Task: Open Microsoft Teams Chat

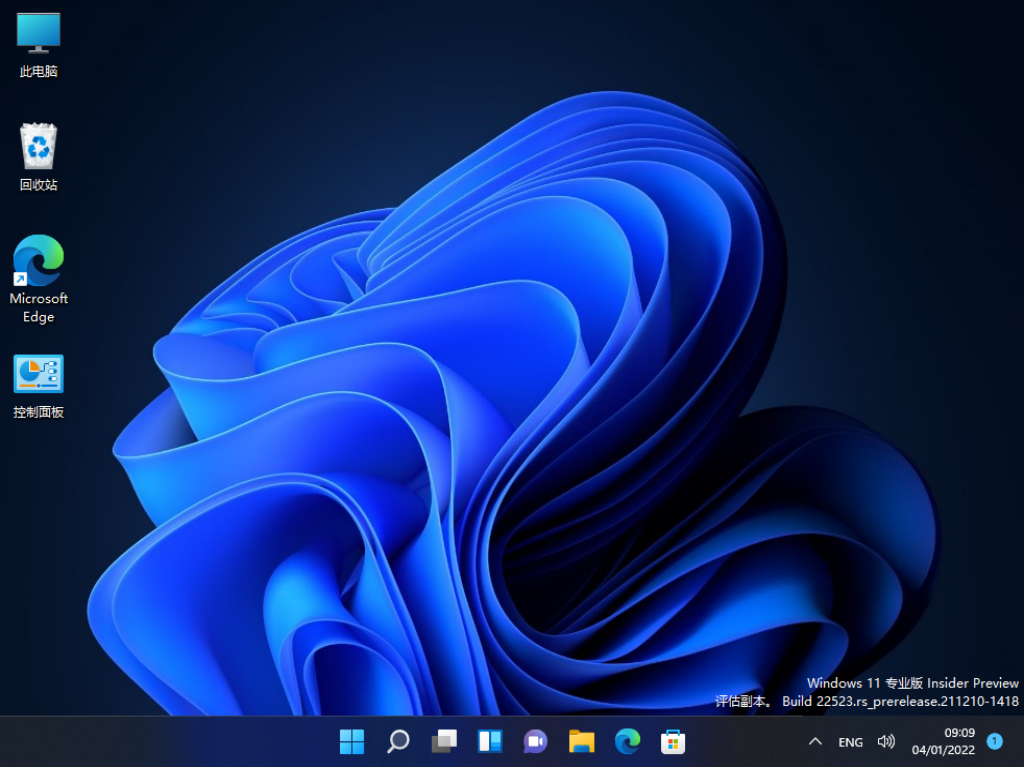Action: [x=535, y=741]
